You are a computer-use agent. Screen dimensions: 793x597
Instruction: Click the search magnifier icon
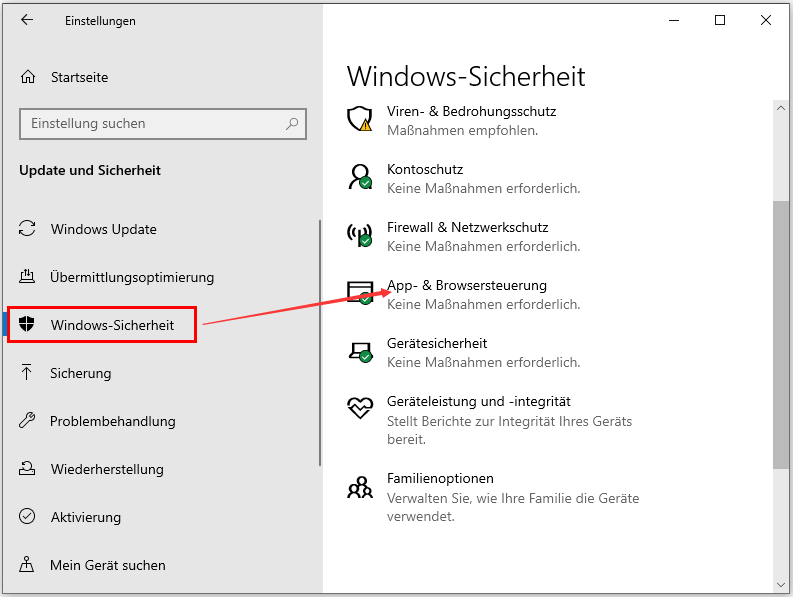[x=292, y=123]
